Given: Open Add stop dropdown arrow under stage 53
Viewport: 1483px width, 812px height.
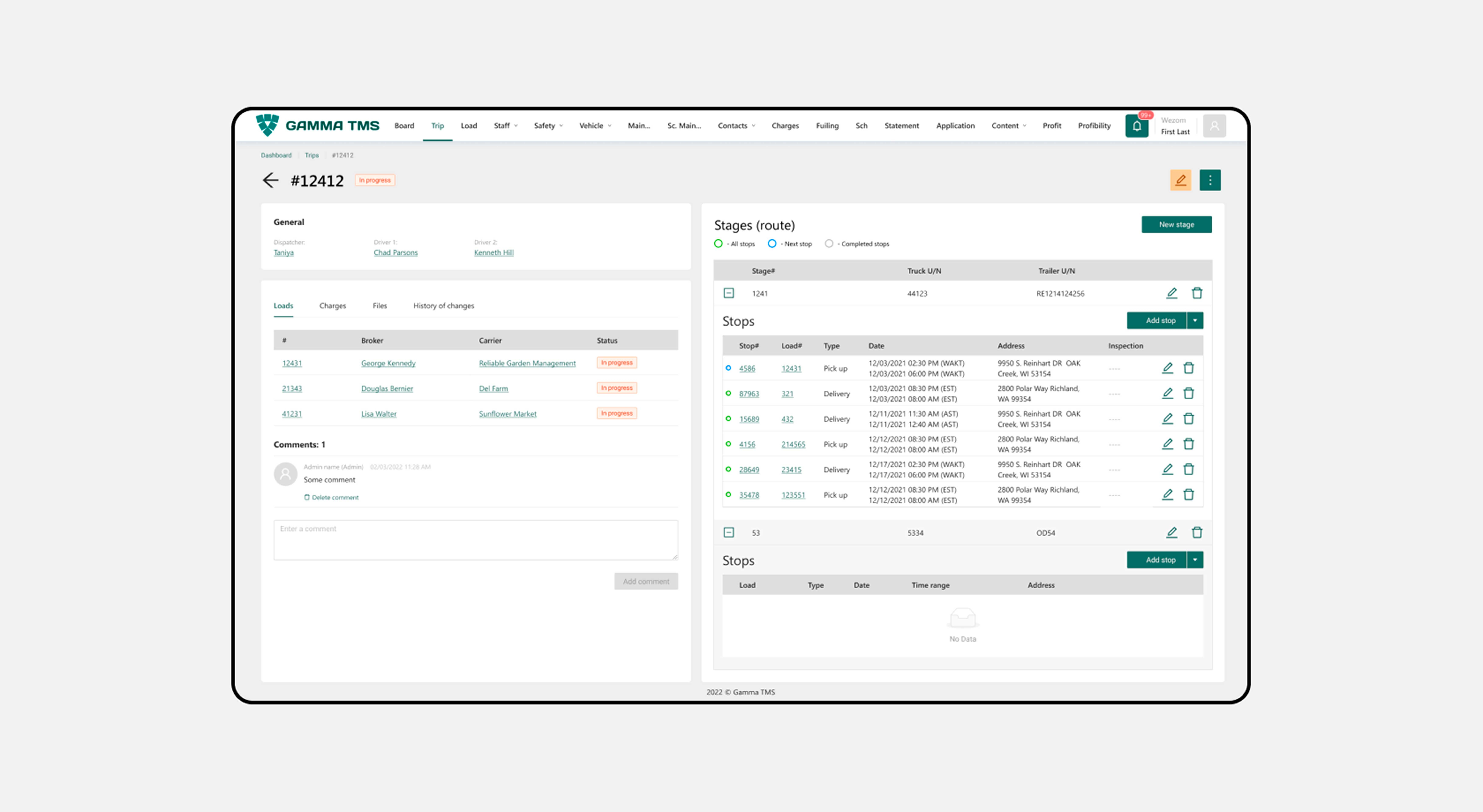Looking at the screenshot, I should (1195, 560).
